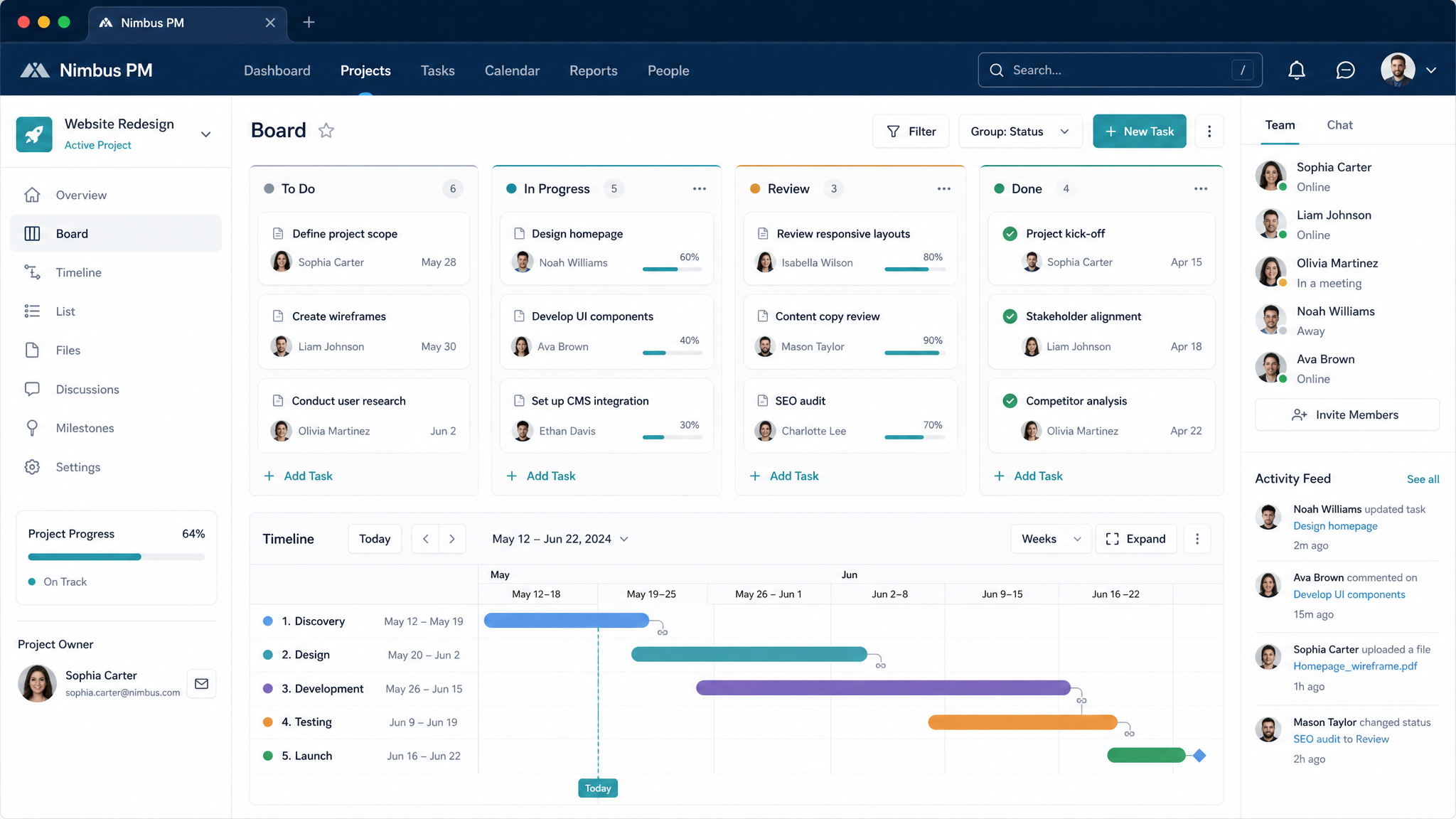Click the Website Redesign rocket project icon

coord(34,134)
